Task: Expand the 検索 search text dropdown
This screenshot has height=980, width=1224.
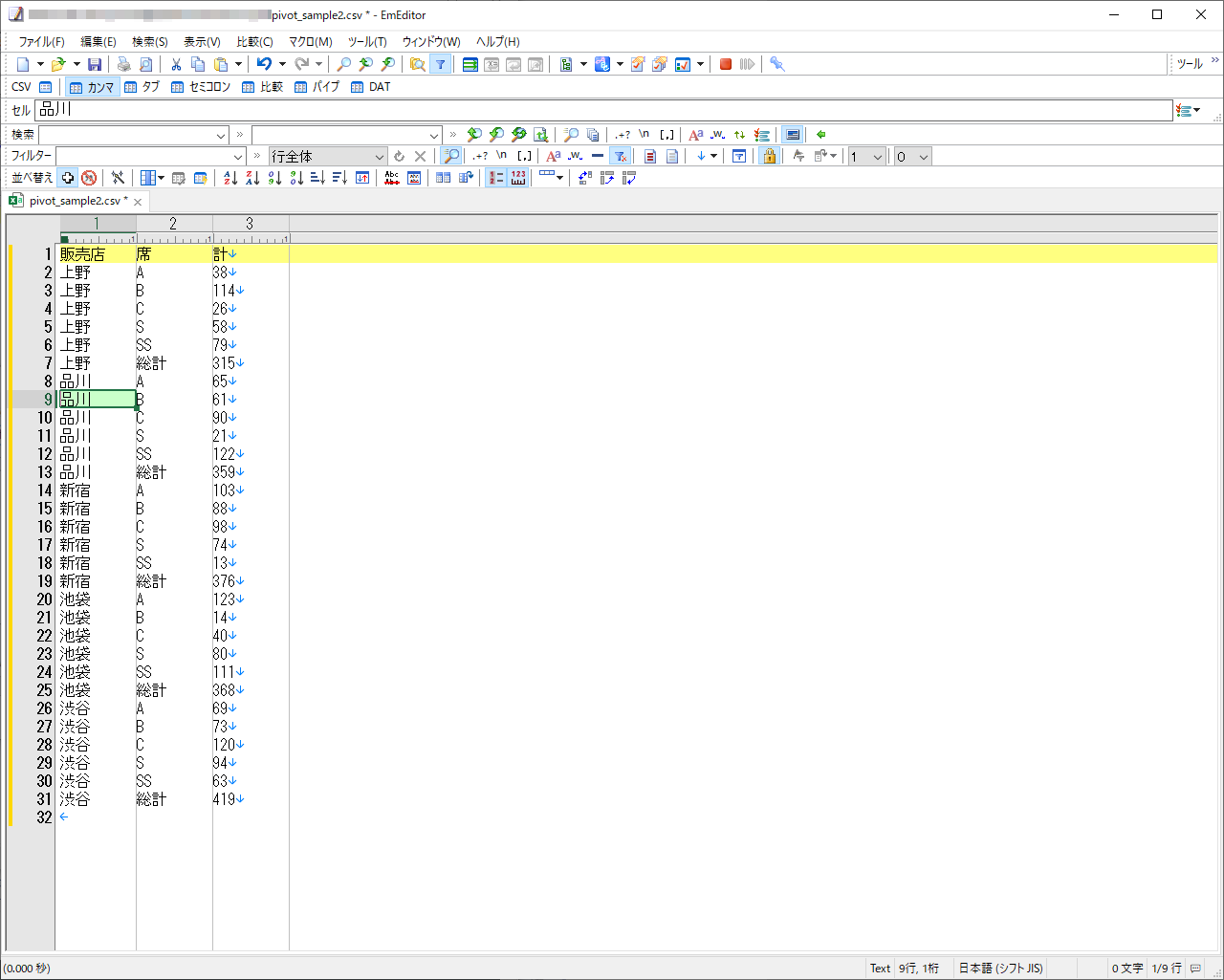Action: click(x=221, y=135)
